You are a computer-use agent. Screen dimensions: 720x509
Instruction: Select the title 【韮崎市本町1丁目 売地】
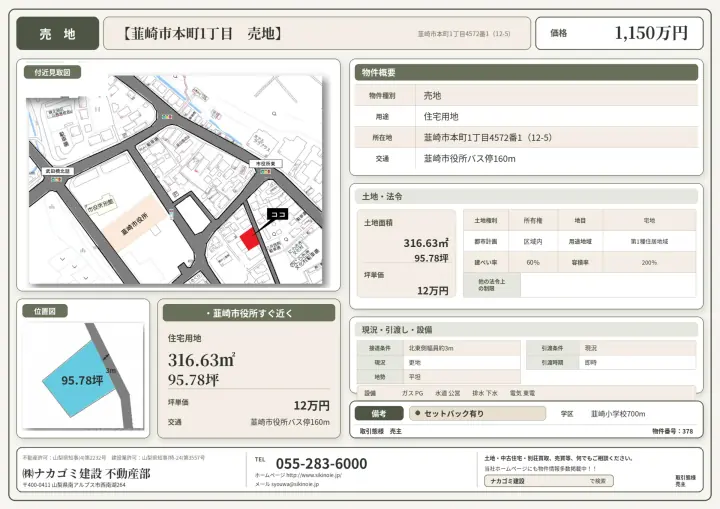202,33
